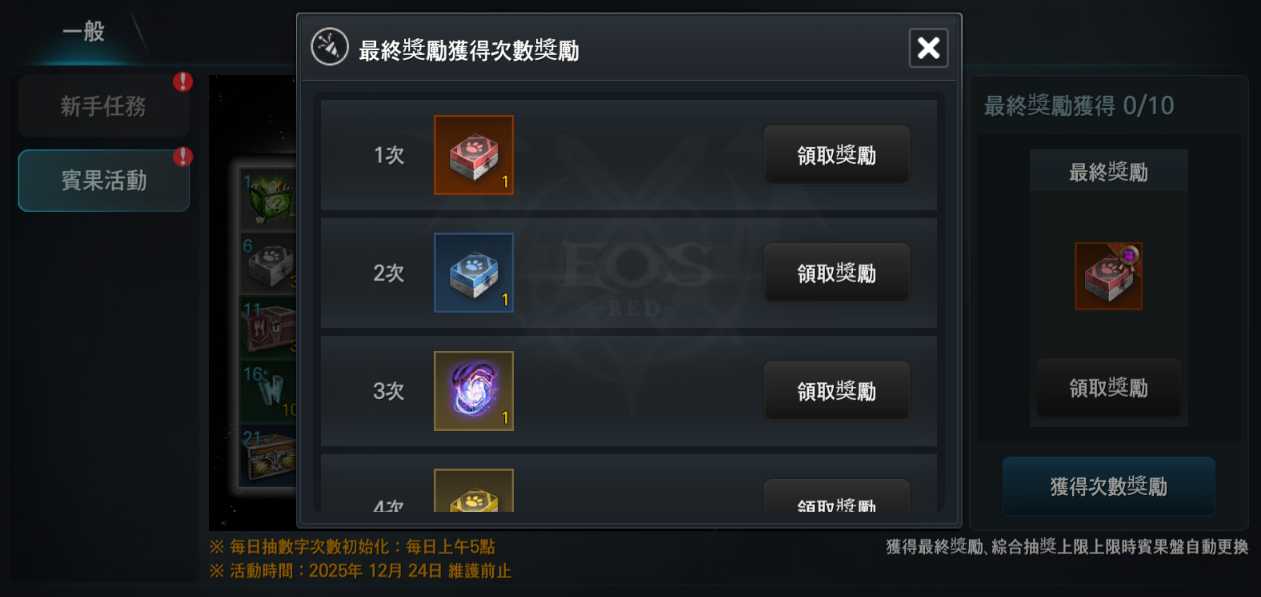Screen dimensions: 1261x597
Task: Click the dialog title icon beside 最終獎勵獲得次數獎勵
Action: 330,47
